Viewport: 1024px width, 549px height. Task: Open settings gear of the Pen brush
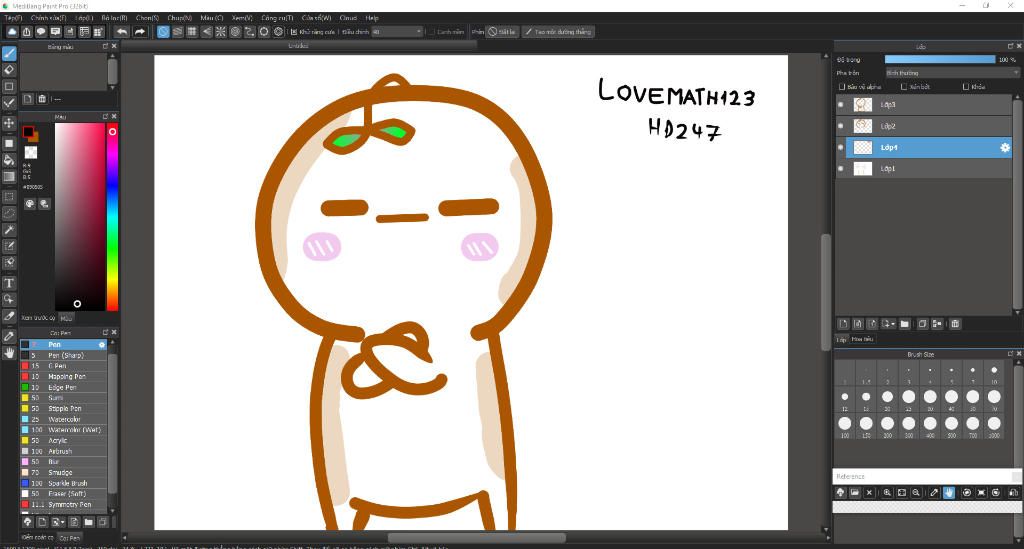(102, 345)
